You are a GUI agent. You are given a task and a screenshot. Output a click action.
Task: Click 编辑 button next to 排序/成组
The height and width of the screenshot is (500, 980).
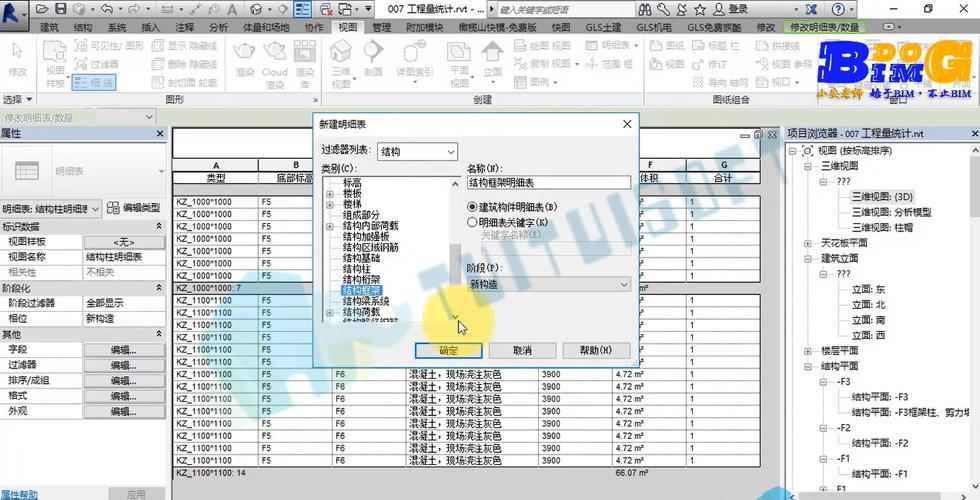pos(124,381)
